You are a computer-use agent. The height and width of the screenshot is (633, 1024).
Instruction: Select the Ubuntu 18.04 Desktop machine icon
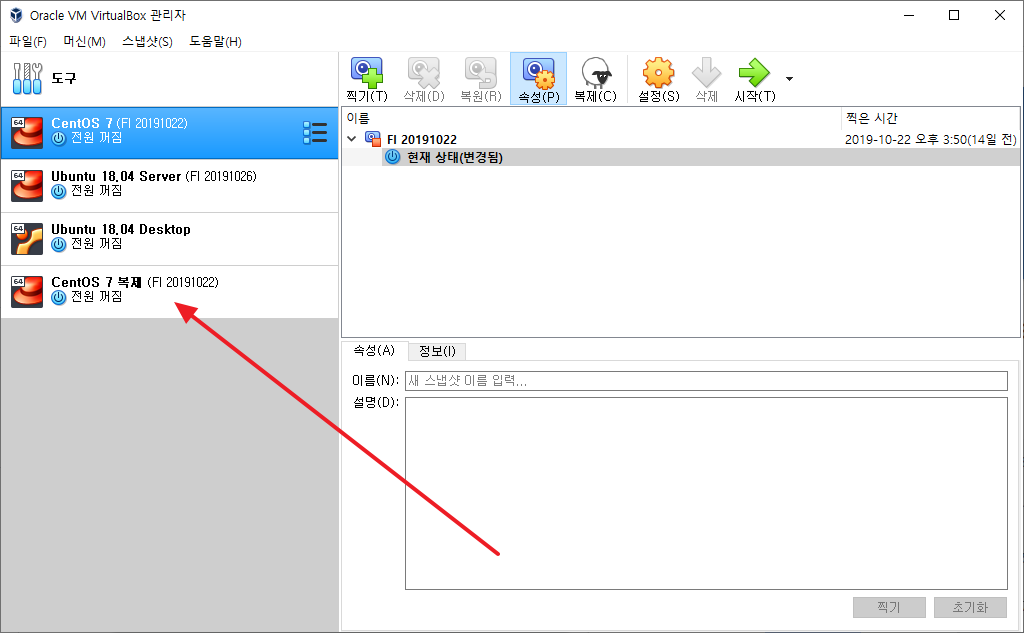(27, 238)
